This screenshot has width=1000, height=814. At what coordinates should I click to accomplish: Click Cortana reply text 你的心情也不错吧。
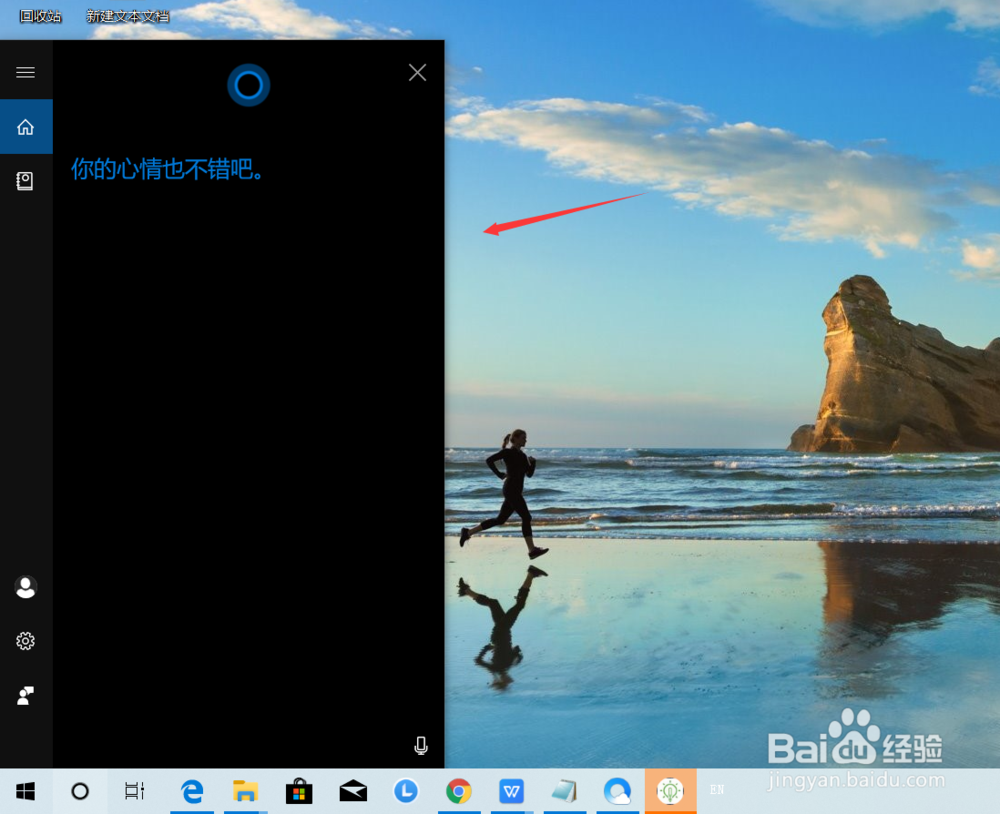168,169
